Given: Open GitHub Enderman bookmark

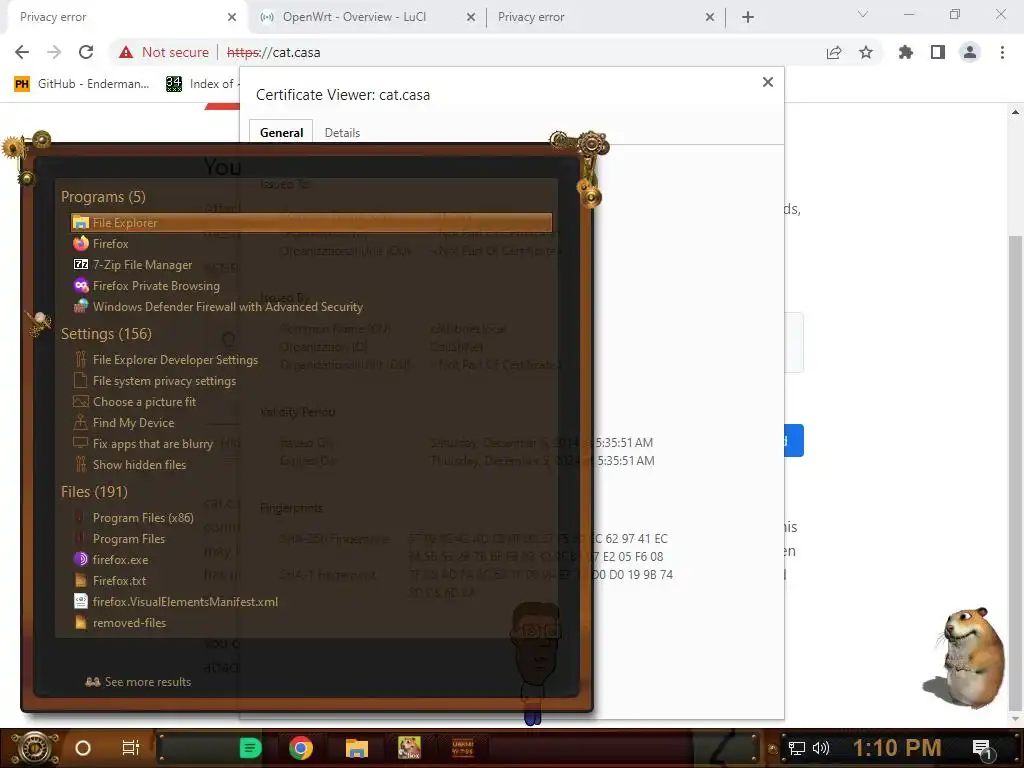Looking at the screenshot, I should coord(82,84).
